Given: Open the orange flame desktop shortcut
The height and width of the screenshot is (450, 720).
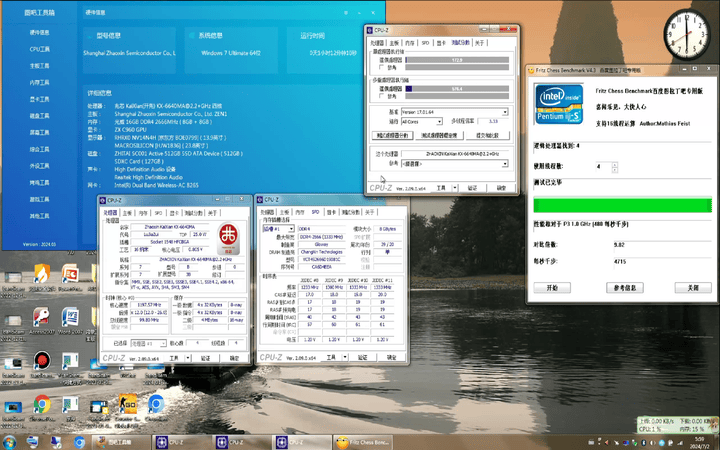Looking at the screenshot, I should click(x=42, y=274).
